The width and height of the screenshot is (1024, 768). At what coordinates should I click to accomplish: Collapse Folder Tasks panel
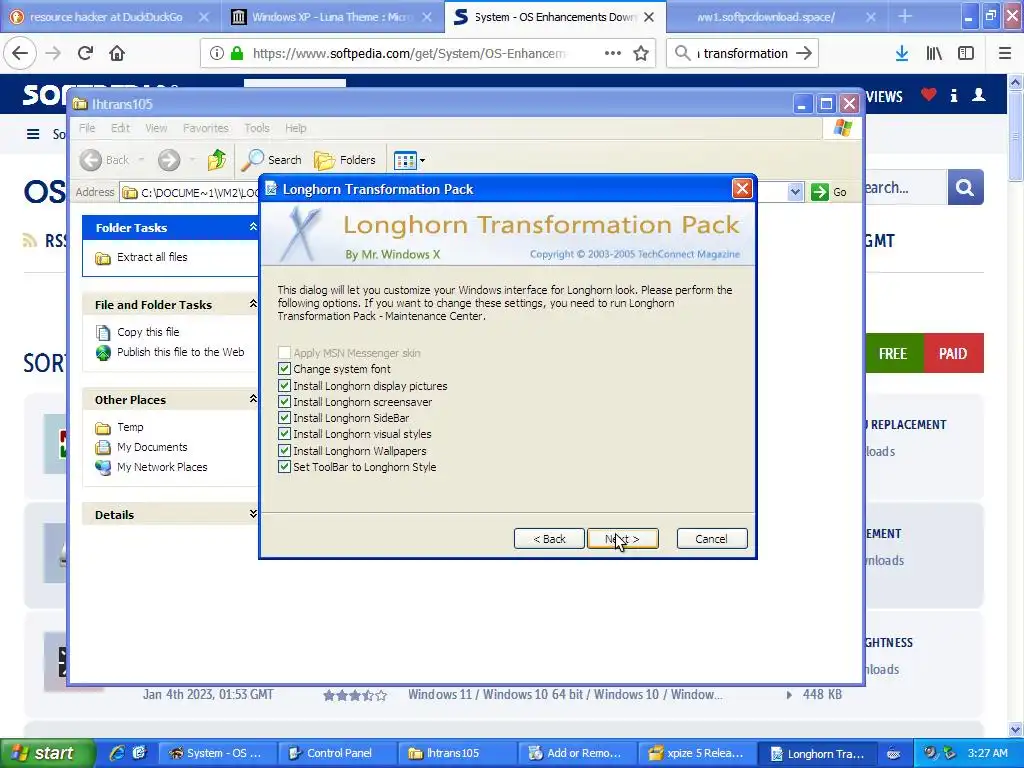pyautogui.click(x=253, y=227)
